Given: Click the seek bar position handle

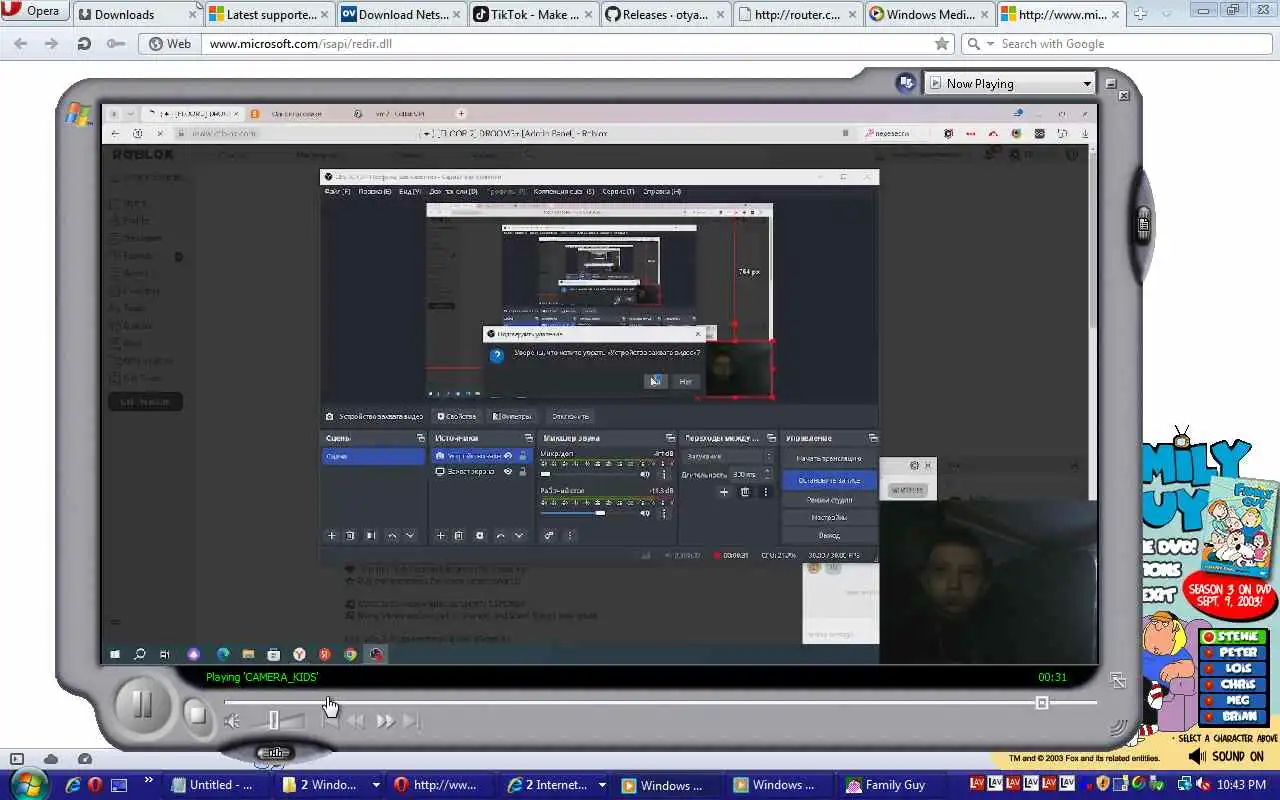Looking at the screenshot, I should pyautogui.click(x=1042, y=703).
